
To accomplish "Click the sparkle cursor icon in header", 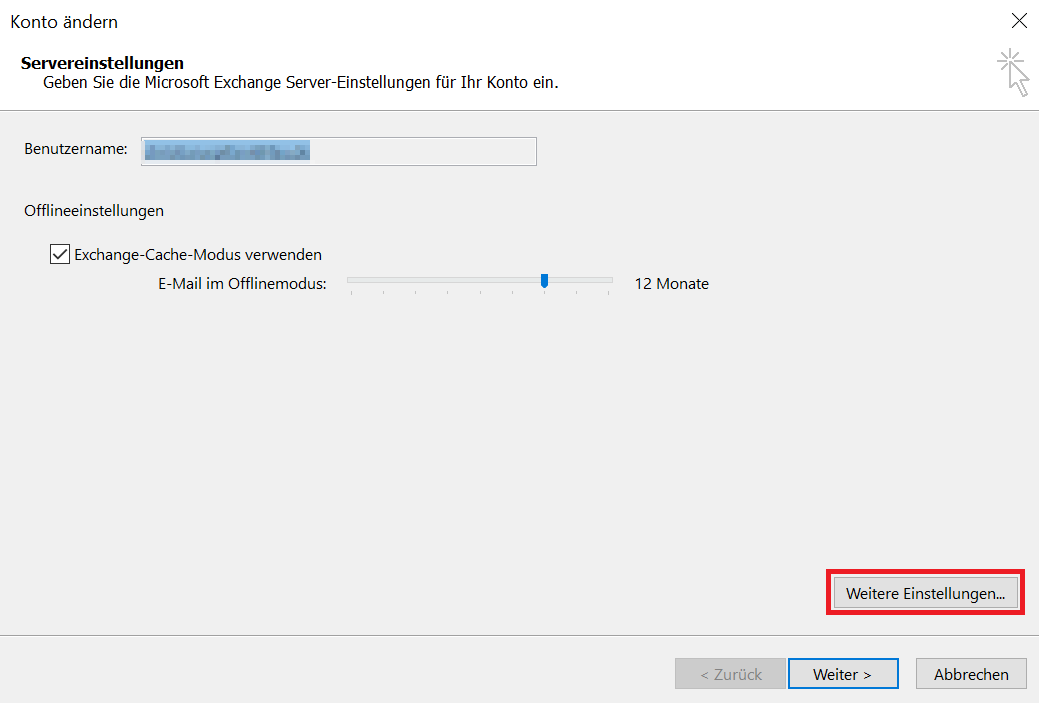I will [x=1013, y=72].
